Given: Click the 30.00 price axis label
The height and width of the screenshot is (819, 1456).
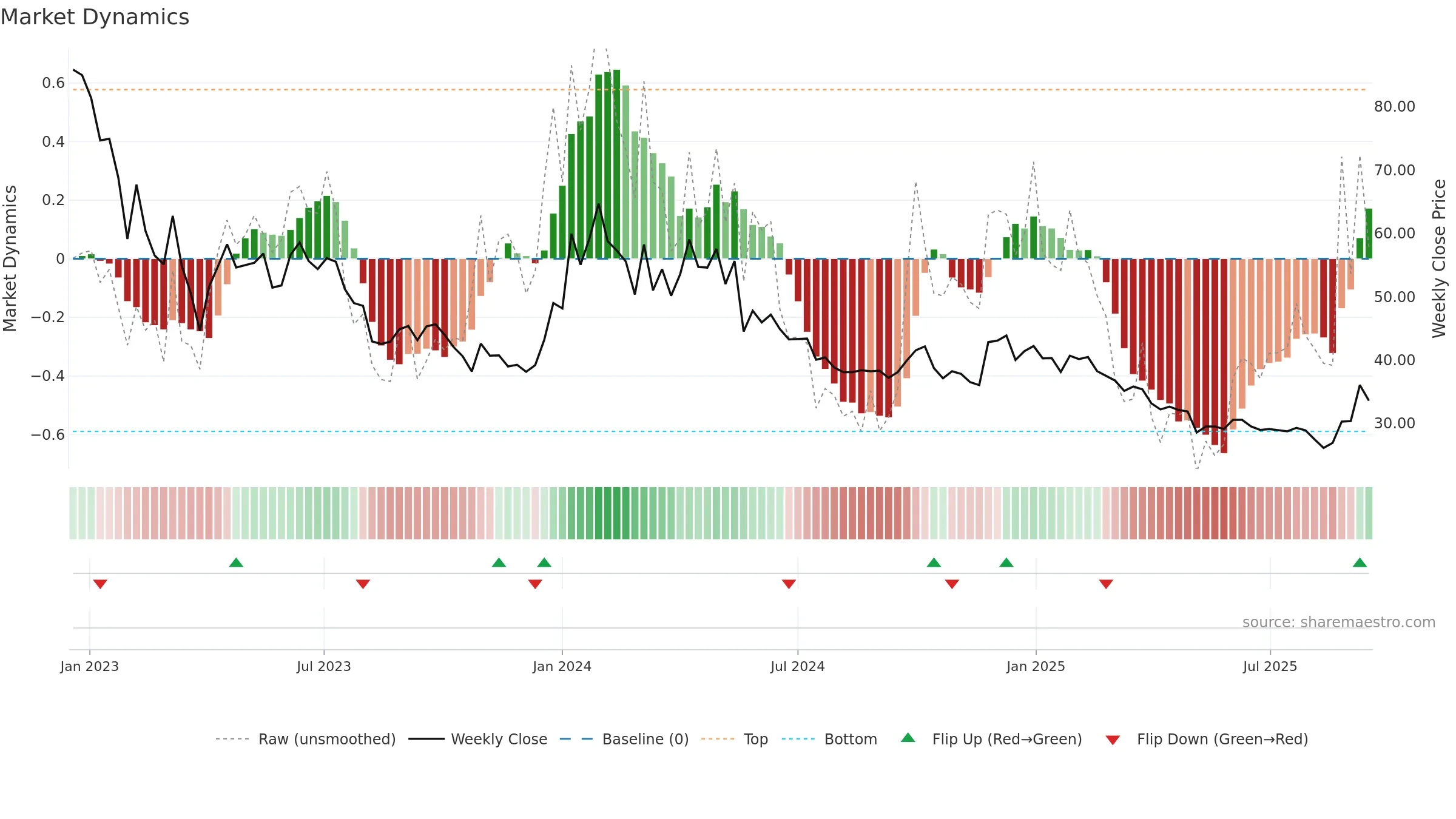Looking at the screenshot, I should (x=1395, y=423).
